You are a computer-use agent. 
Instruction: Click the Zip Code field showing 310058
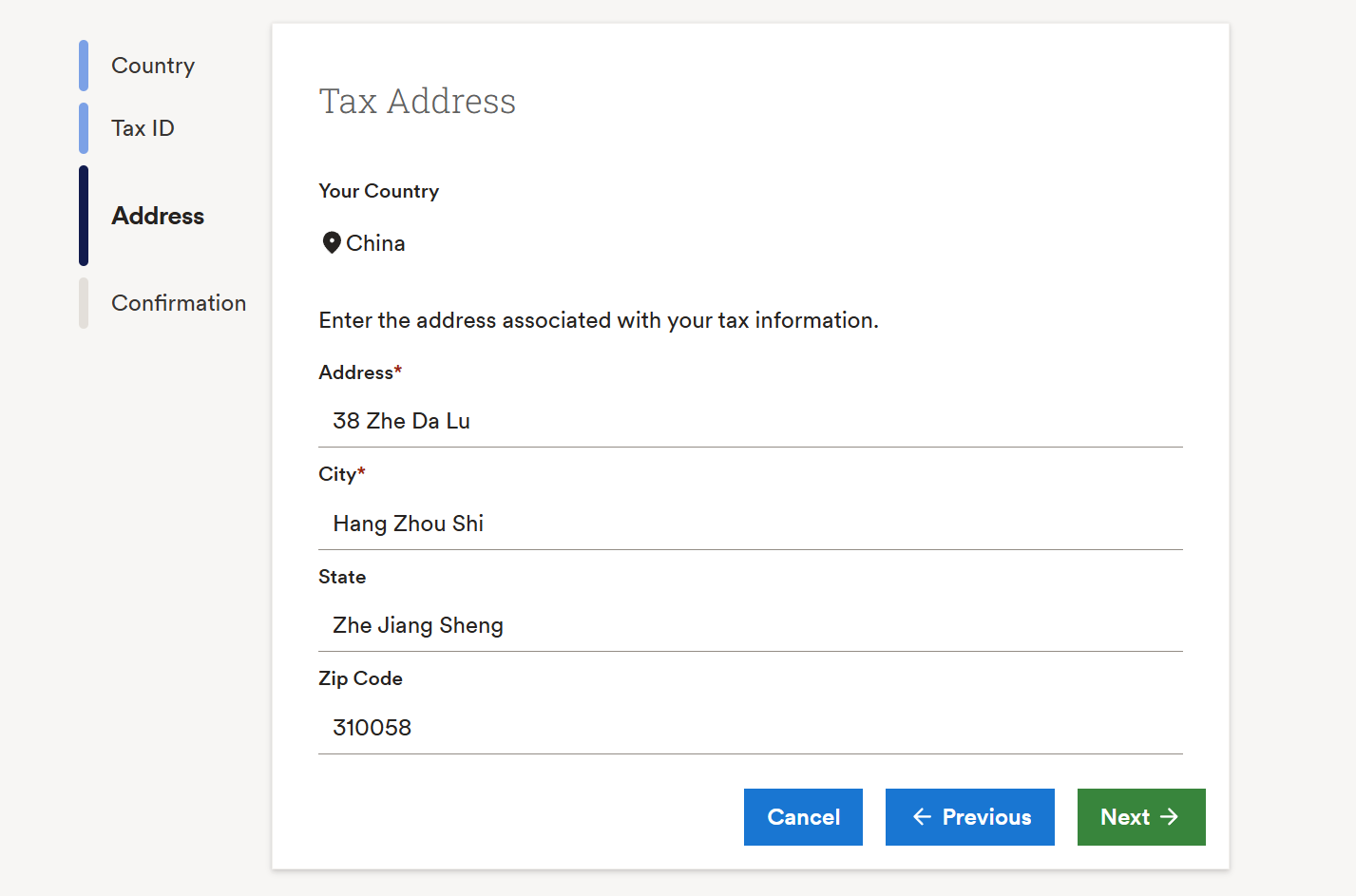pos(750,728)
